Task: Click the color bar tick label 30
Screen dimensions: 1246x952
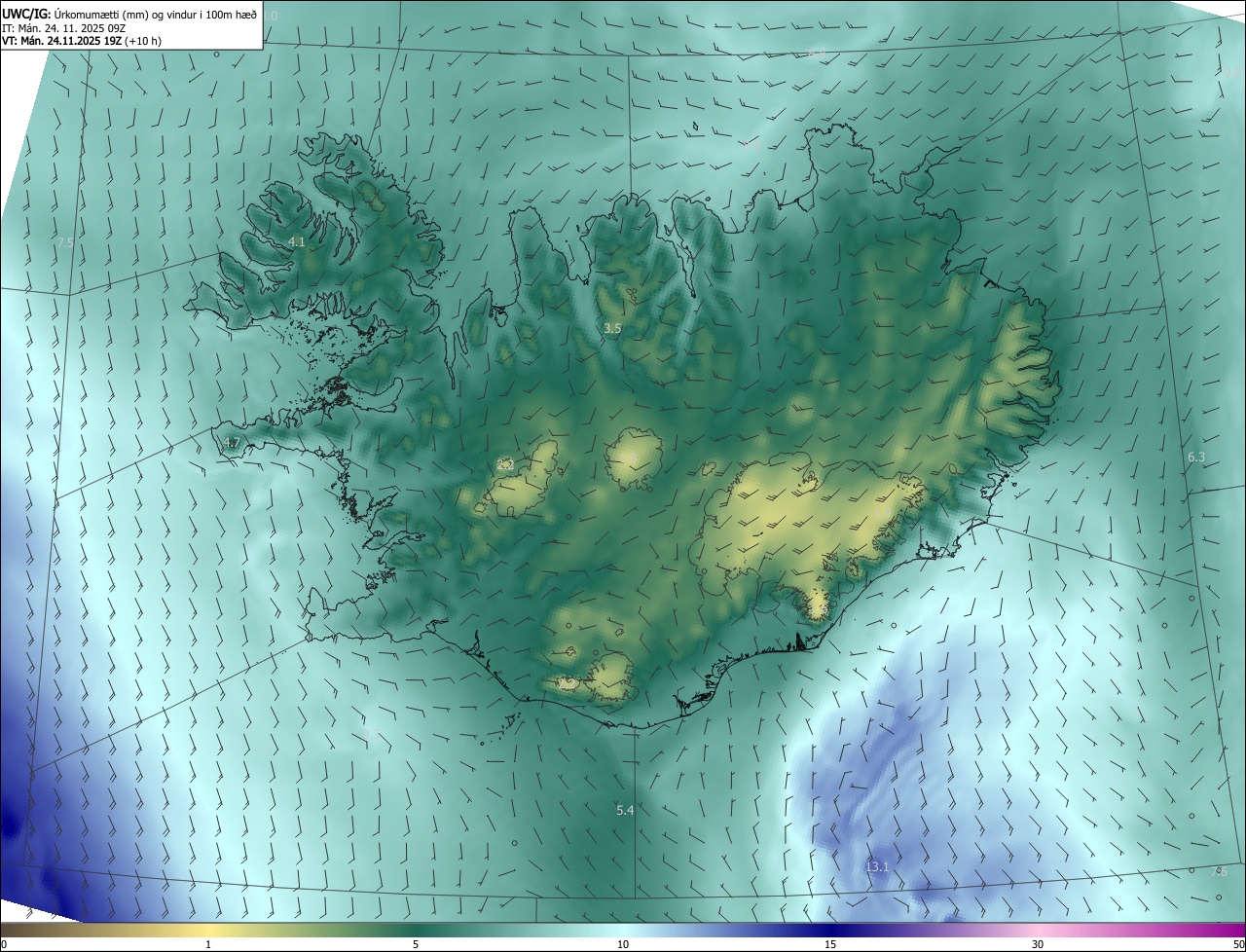Action: [x=1038, y=945]
